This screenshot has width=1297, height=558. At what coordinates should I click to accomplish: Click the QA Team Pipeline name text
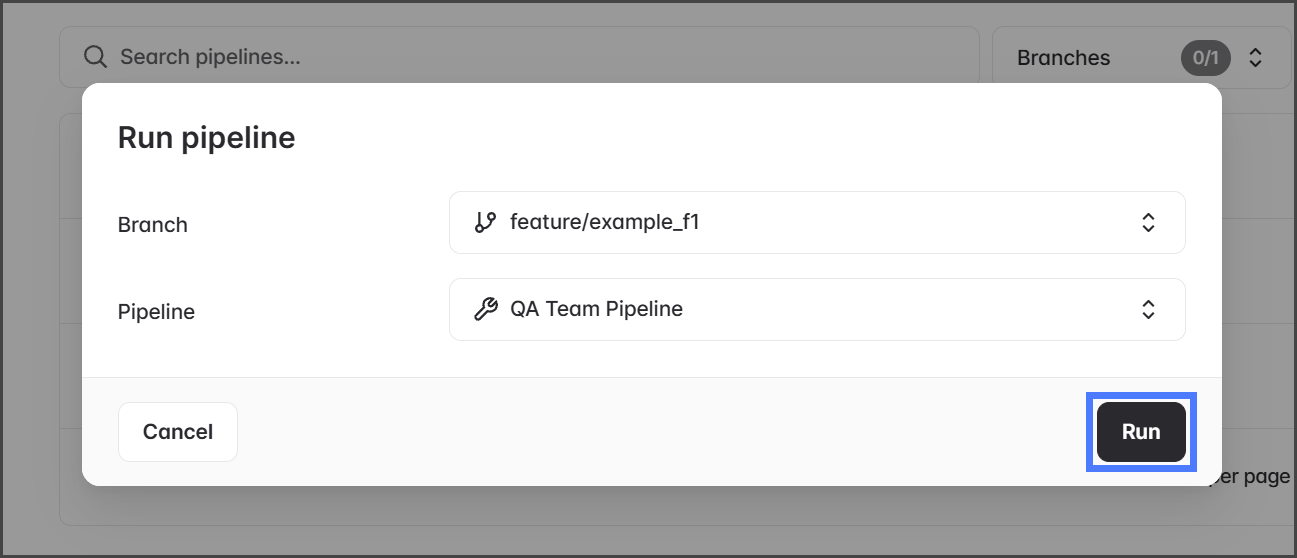click(x=596, y=309)
